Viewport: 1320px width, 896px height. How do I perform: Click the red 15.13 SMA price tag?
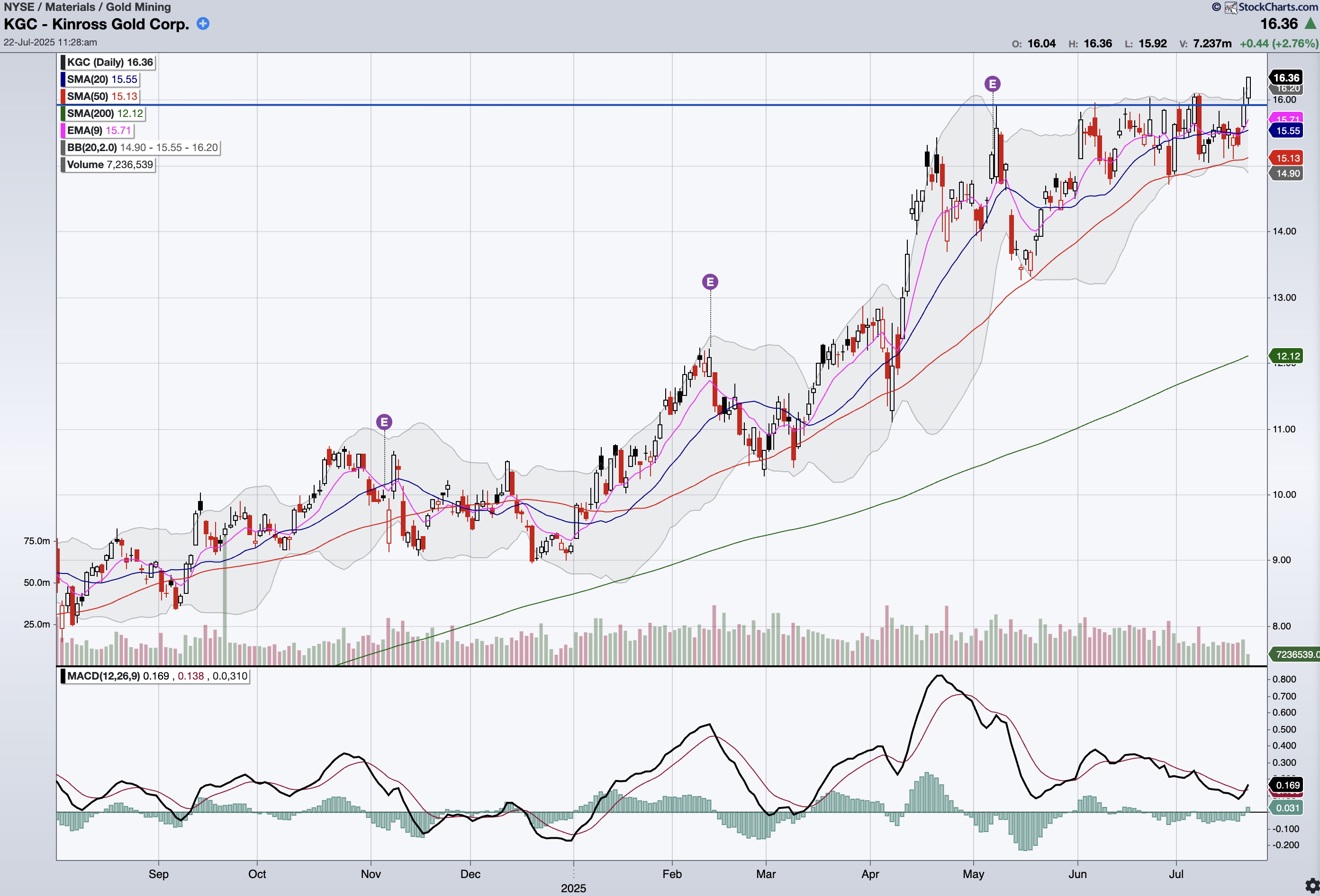click(x=1287, y=159)
